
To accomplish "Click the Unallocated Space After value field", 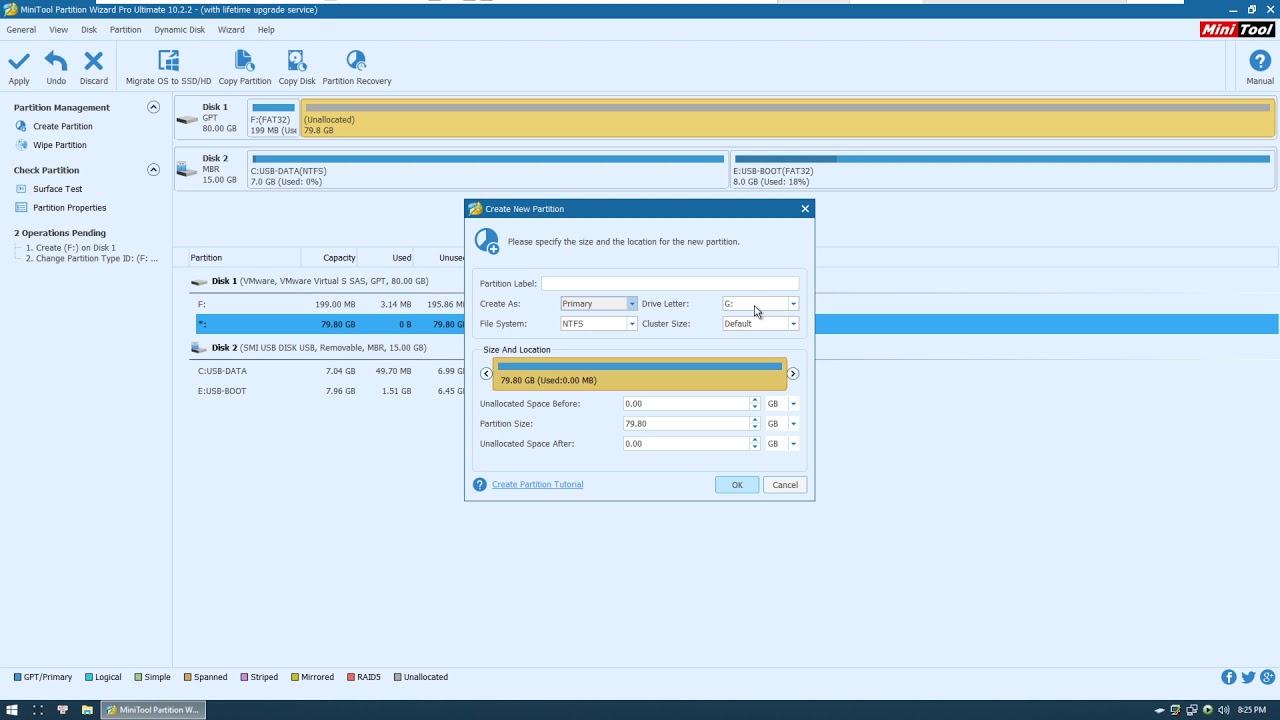I will pos(686,444).
